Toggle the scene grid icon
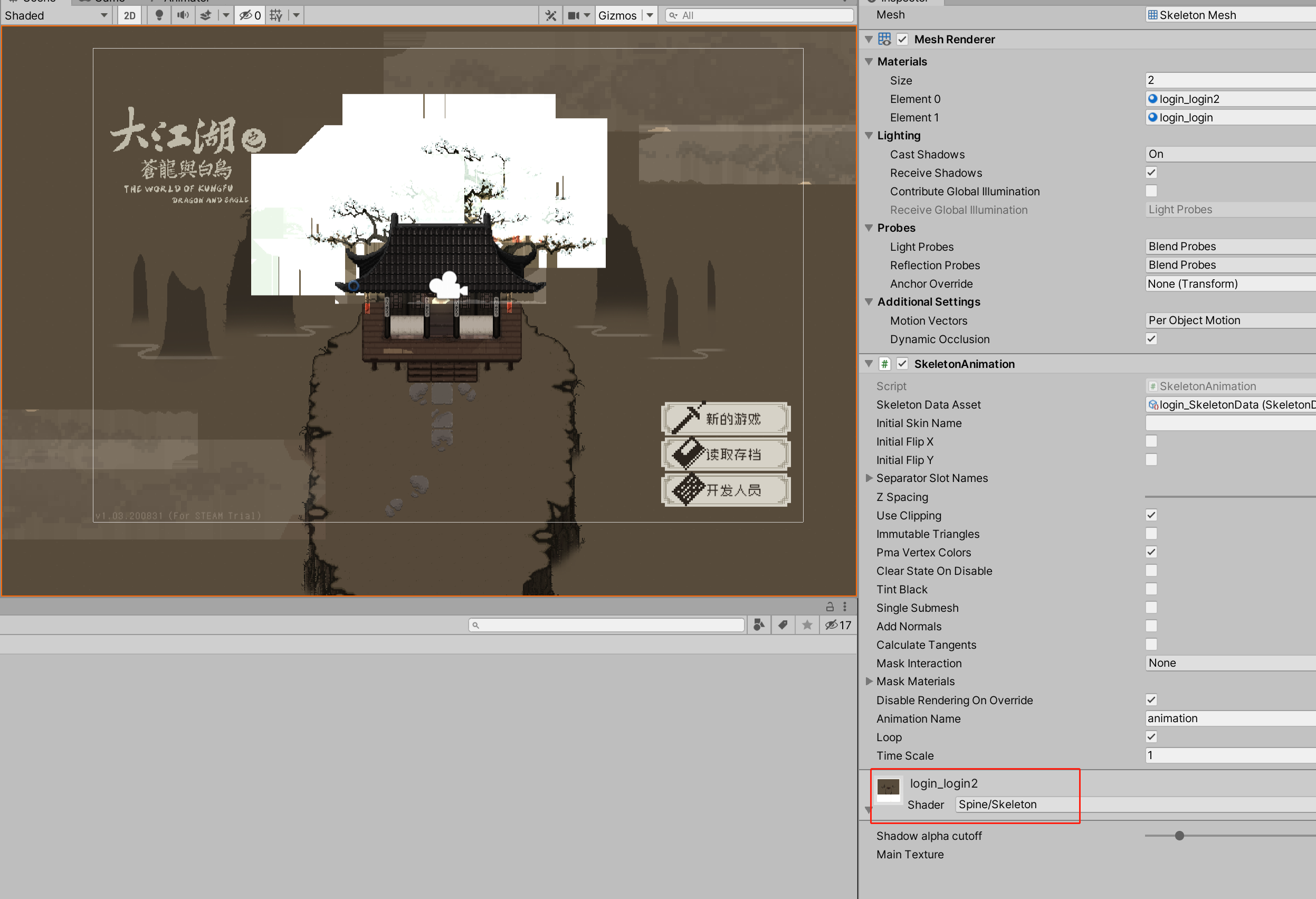This screenshot has width=1316, height=899. tap(276, 15)
